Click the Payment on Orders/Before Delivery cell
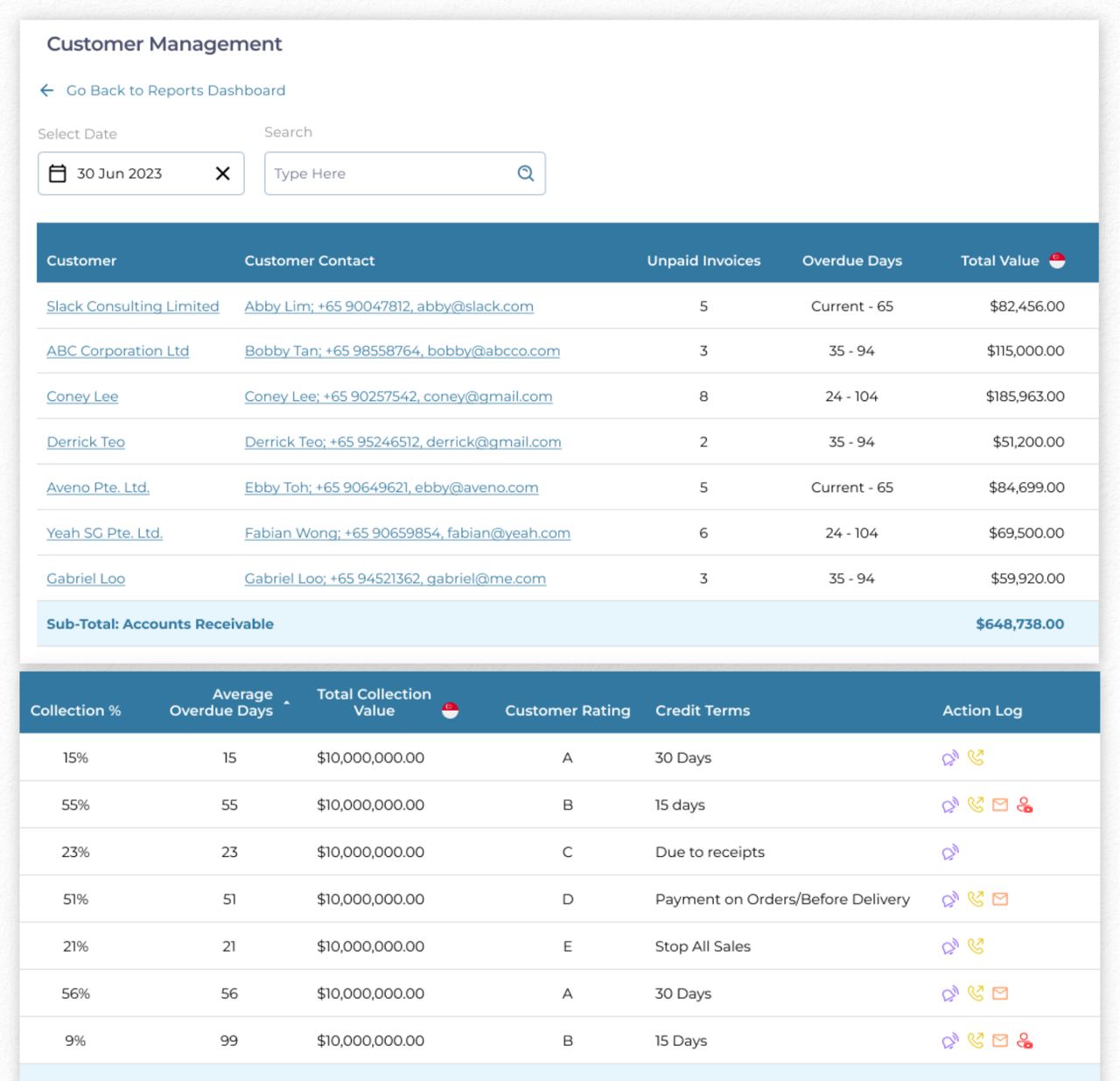The width and height of the screenshot is (1120, 1081). [x=782, y=899]
